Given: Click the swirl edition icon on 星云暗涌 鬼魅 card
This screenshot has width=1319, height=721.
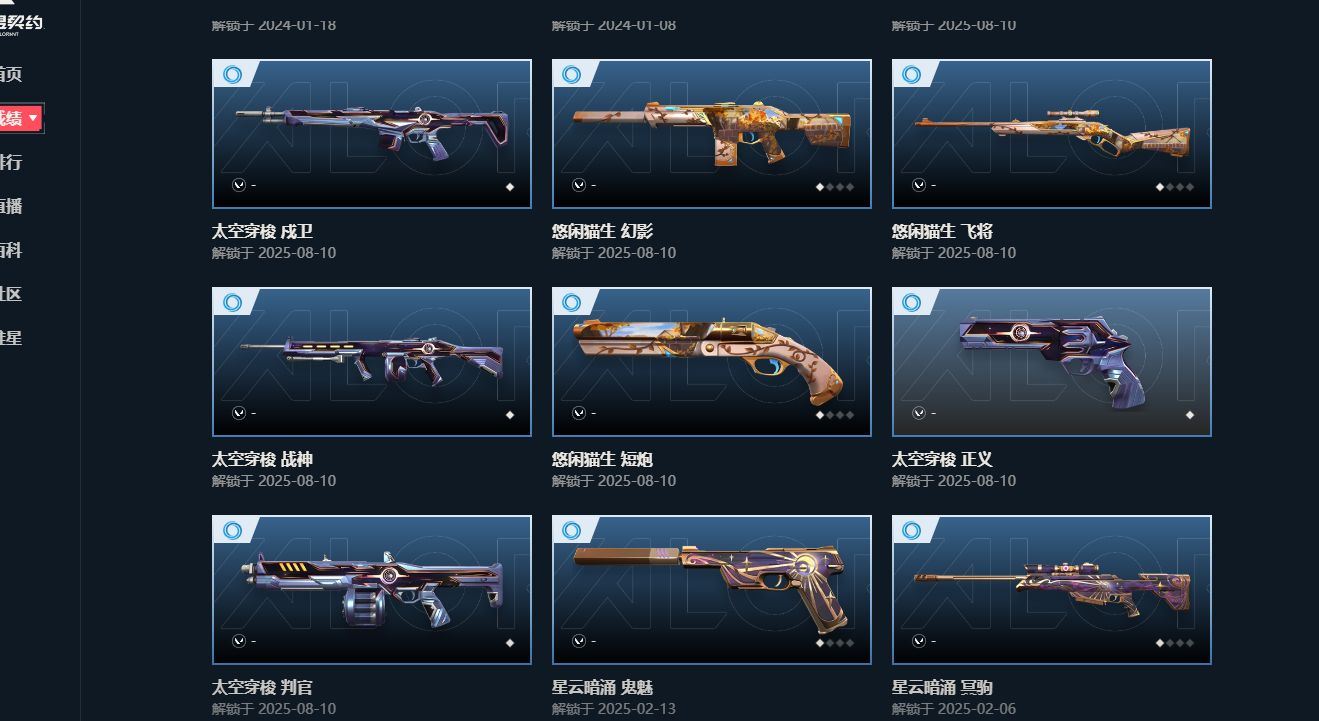Looking at the screenshot, I should pos(571,531).
